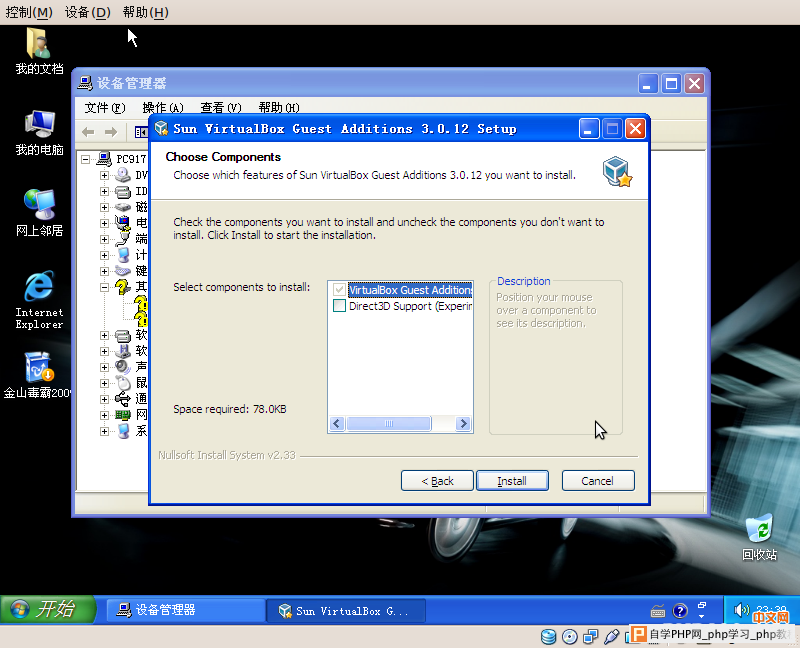
Task: Collapse the 其 other devices node
Action: 104,287
